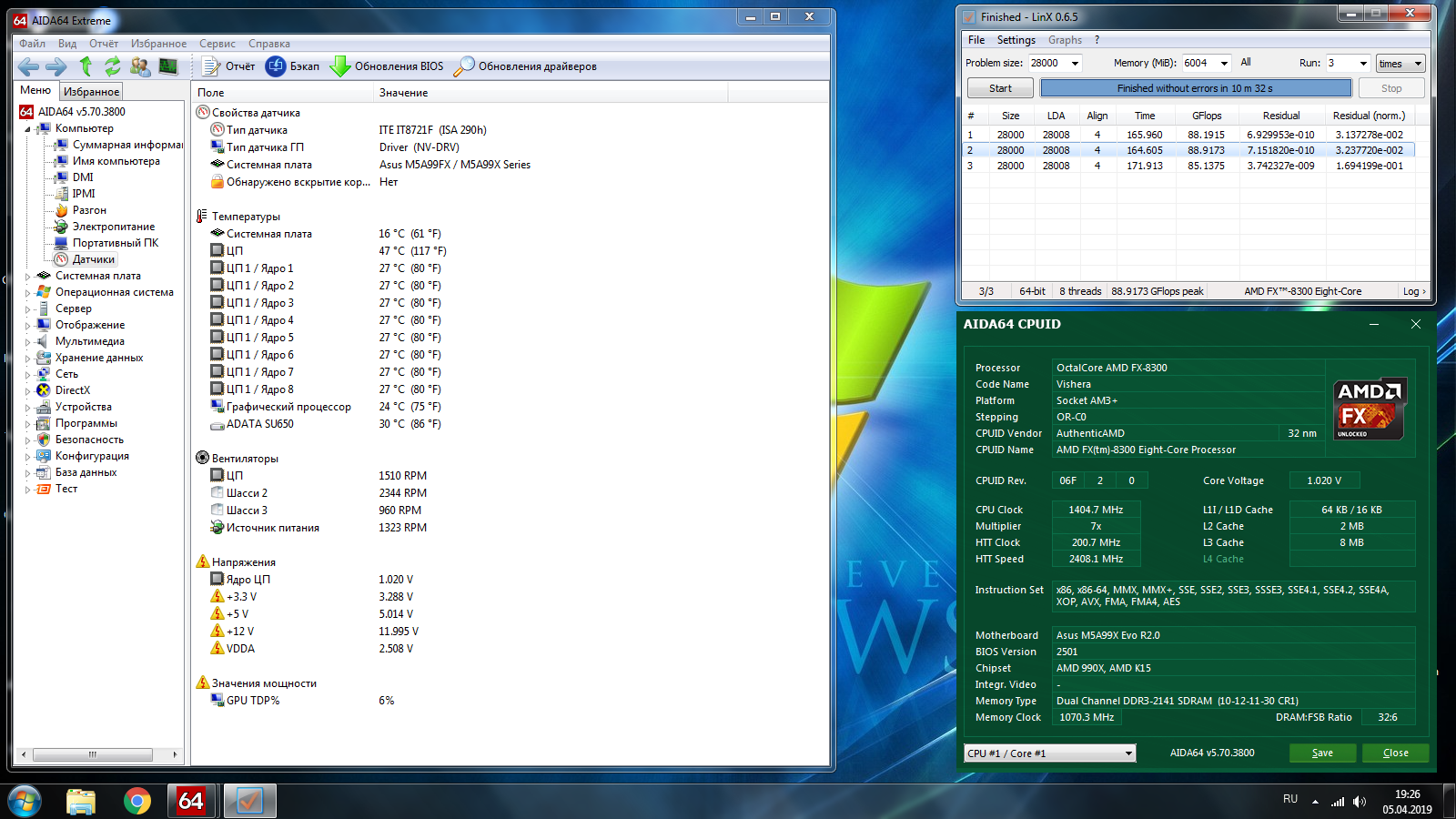Open the Сервис menu in AIDA64
The height and width of the screenshot is (819, 1456).
[217, 44]
